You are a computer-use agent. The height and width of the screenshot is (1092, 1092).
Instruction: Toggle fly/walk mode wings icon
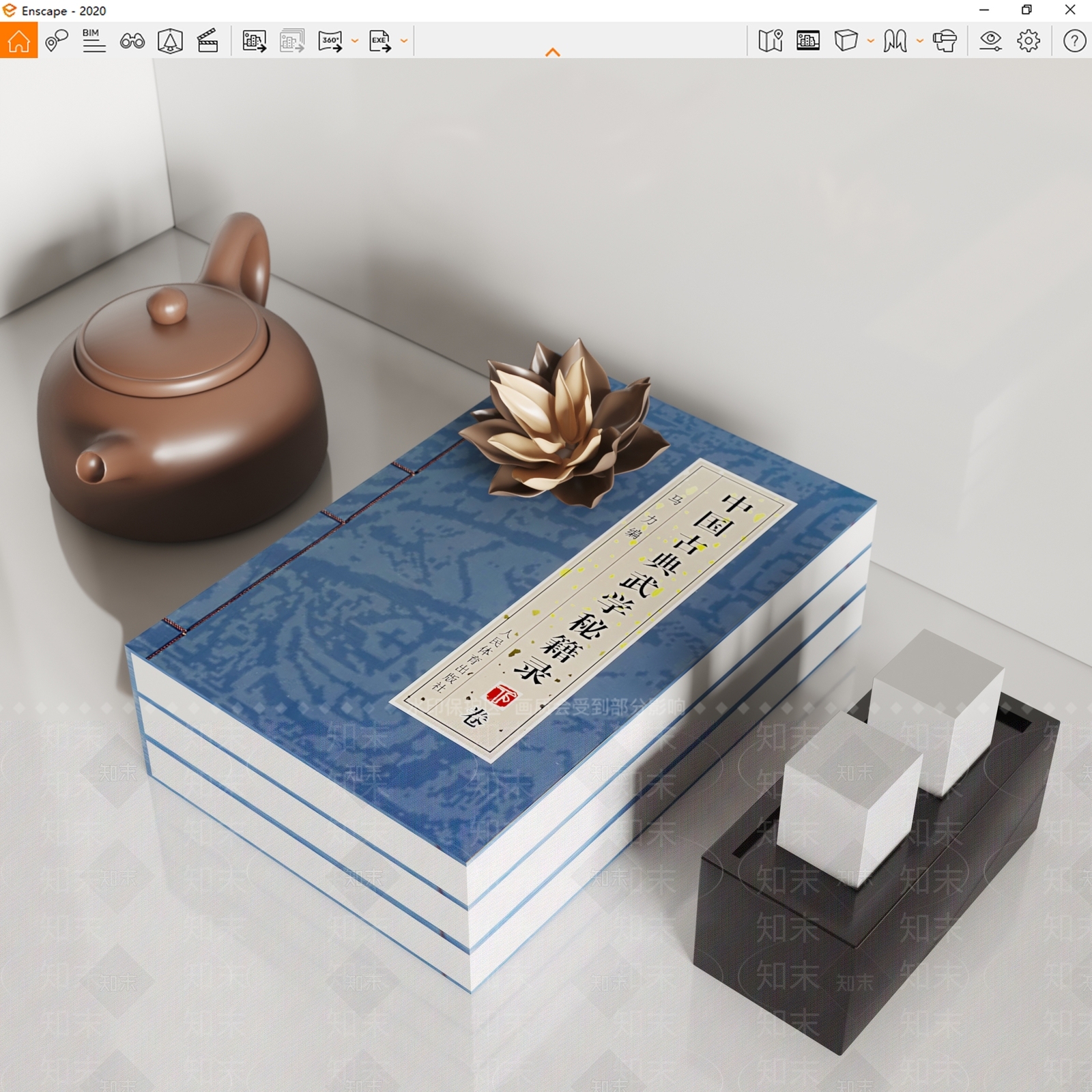click(895, 41)
